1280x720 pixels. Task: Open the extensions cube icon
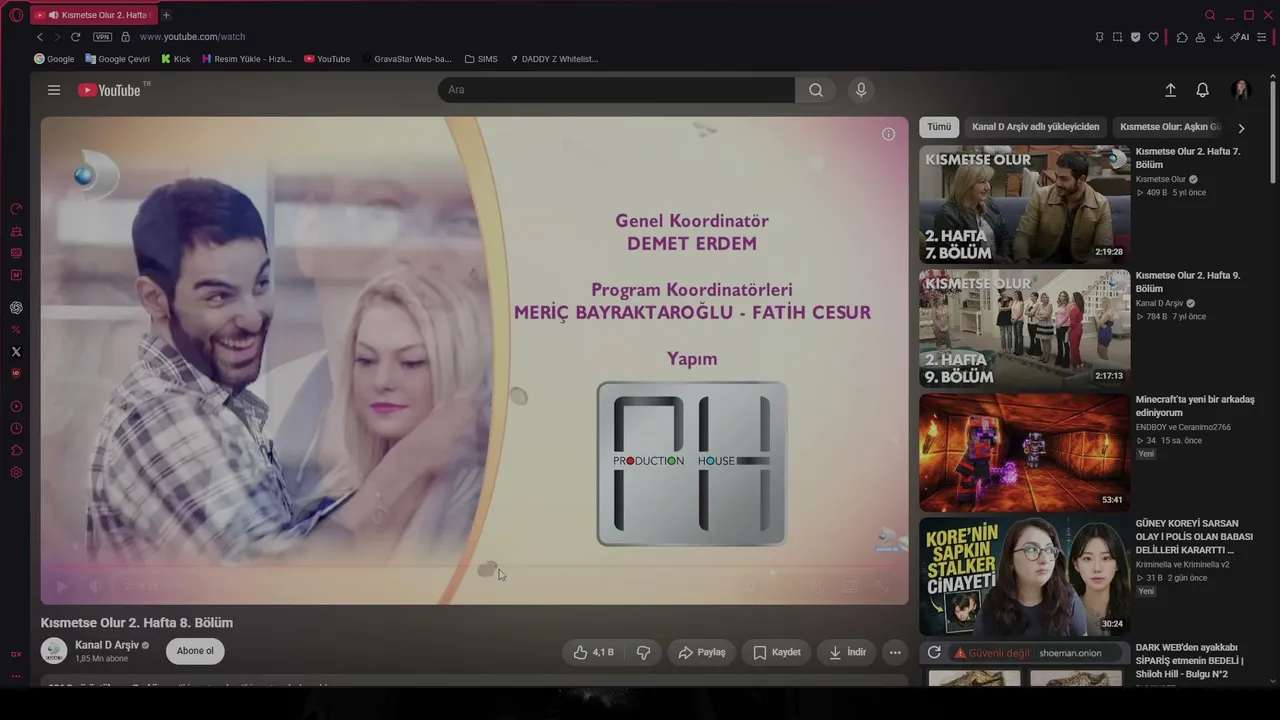click(1182, 37)
